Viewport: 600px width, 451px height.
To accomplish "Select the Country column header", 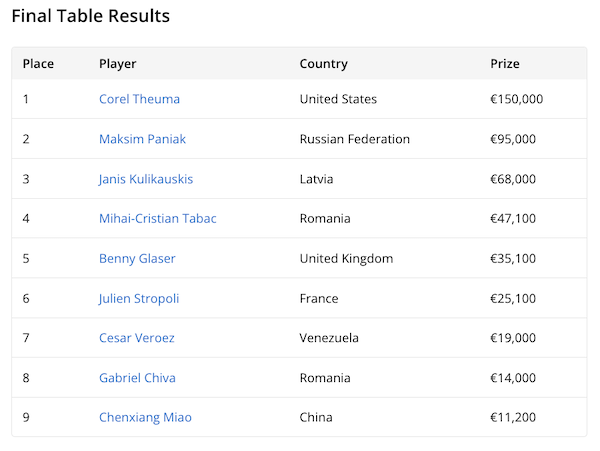I will (x=323, y=64).
